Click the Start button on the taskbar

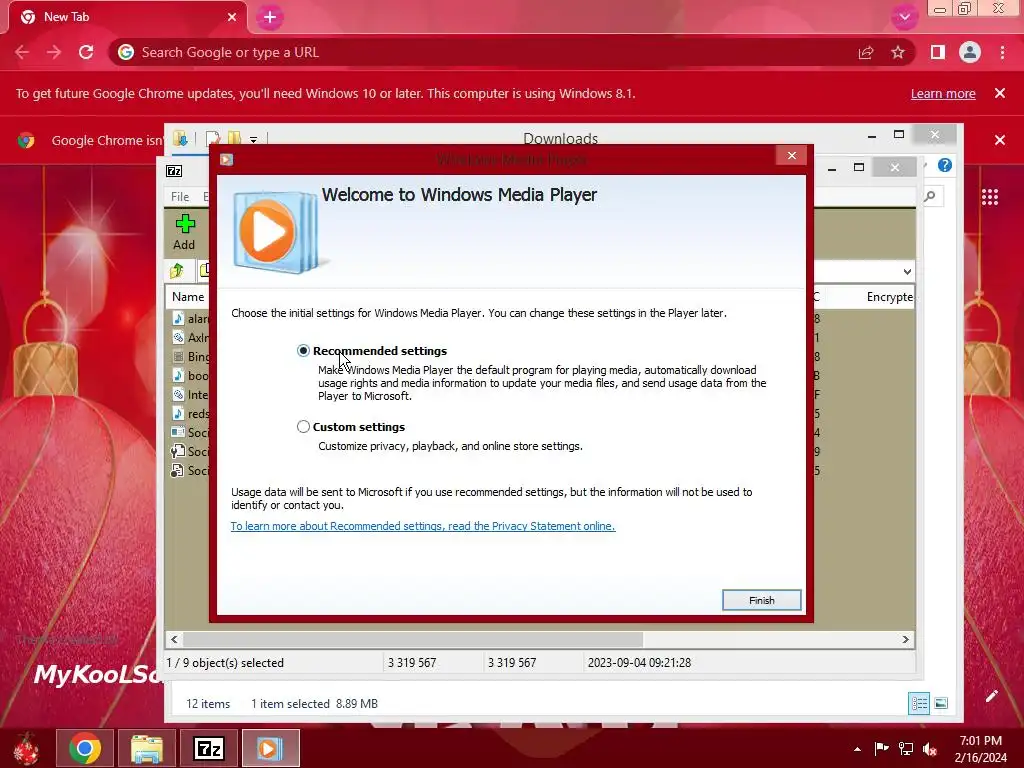[27, 748]
